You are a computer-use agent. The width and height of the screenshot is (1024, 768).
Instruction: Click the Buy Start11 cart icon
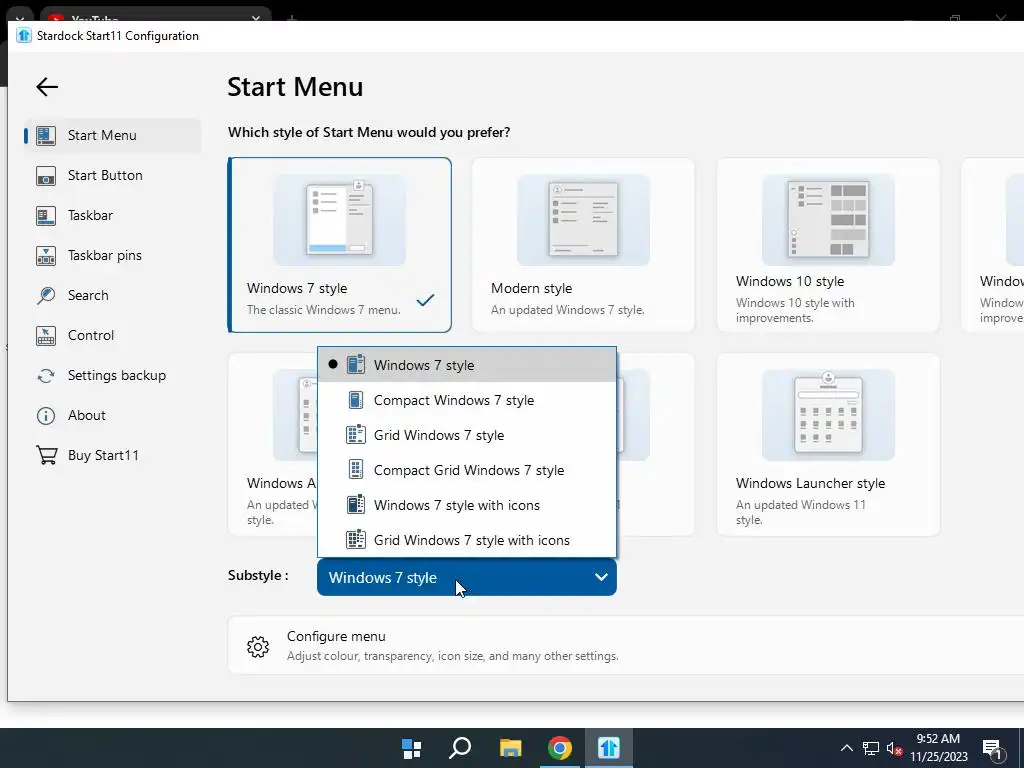click(x=46, y=455)
